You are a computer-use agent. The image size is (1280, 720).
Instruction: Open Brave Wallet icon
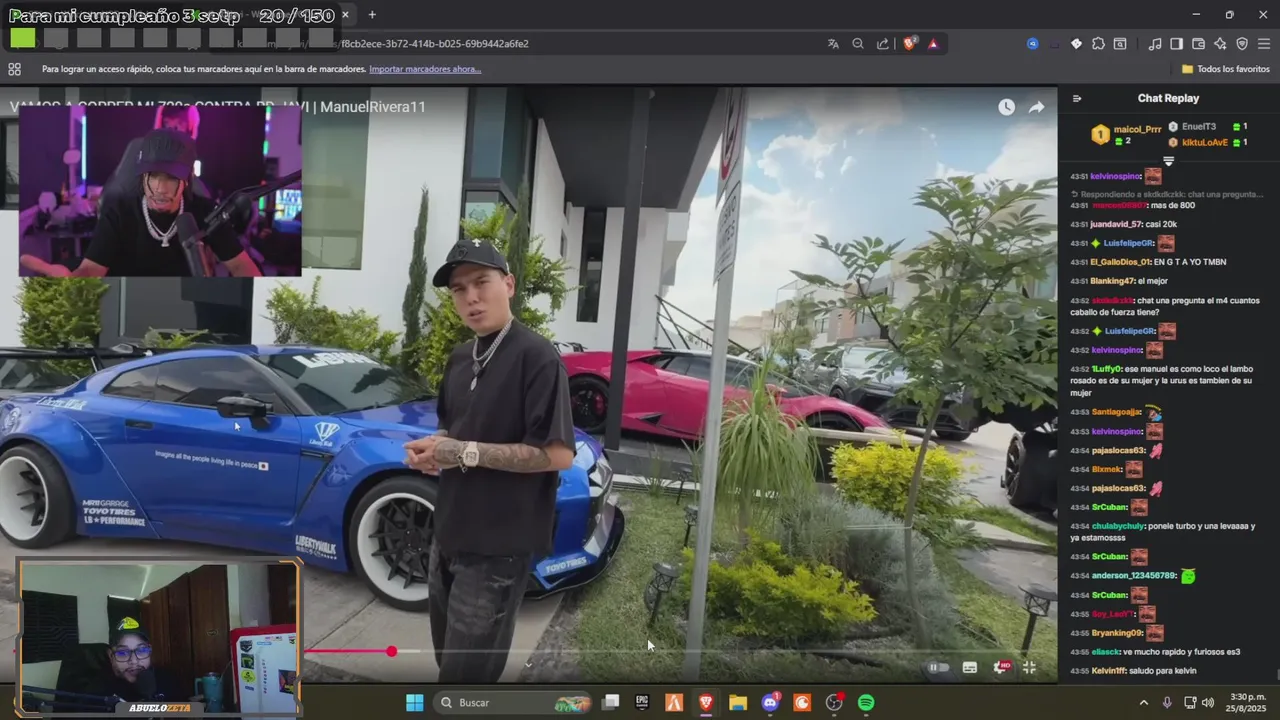pos(1198,44)
